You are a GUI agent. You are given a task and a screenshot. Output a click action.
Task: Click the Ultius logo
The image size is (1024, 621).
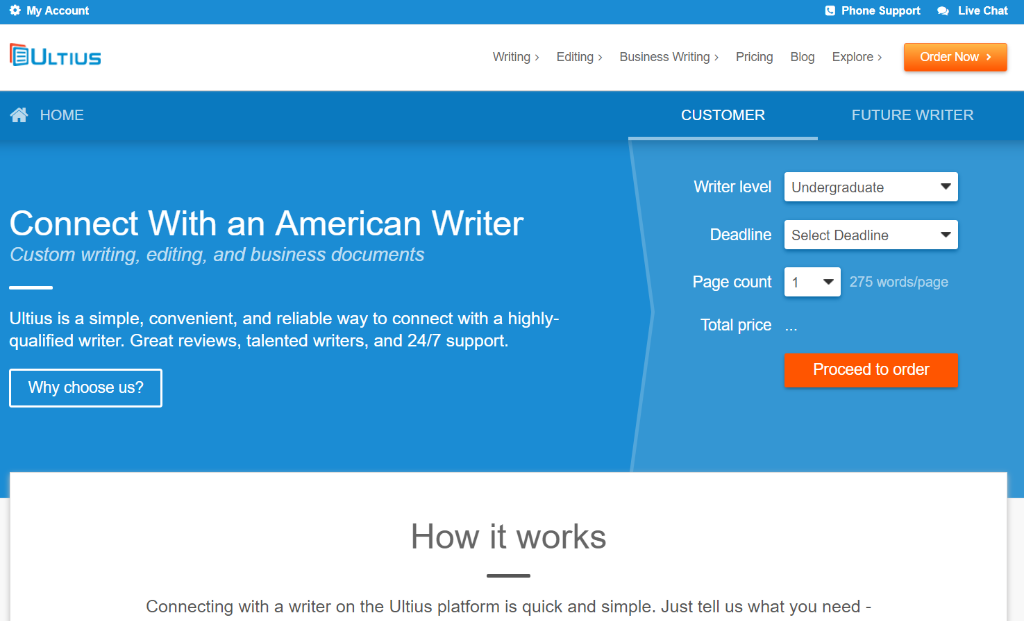click(x=56, y=56)
